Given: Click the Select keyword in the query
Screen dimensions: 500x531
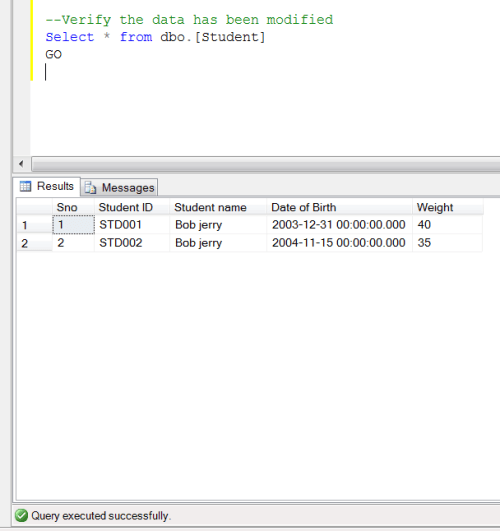Looking at the screenshot, I should point(70,37).
